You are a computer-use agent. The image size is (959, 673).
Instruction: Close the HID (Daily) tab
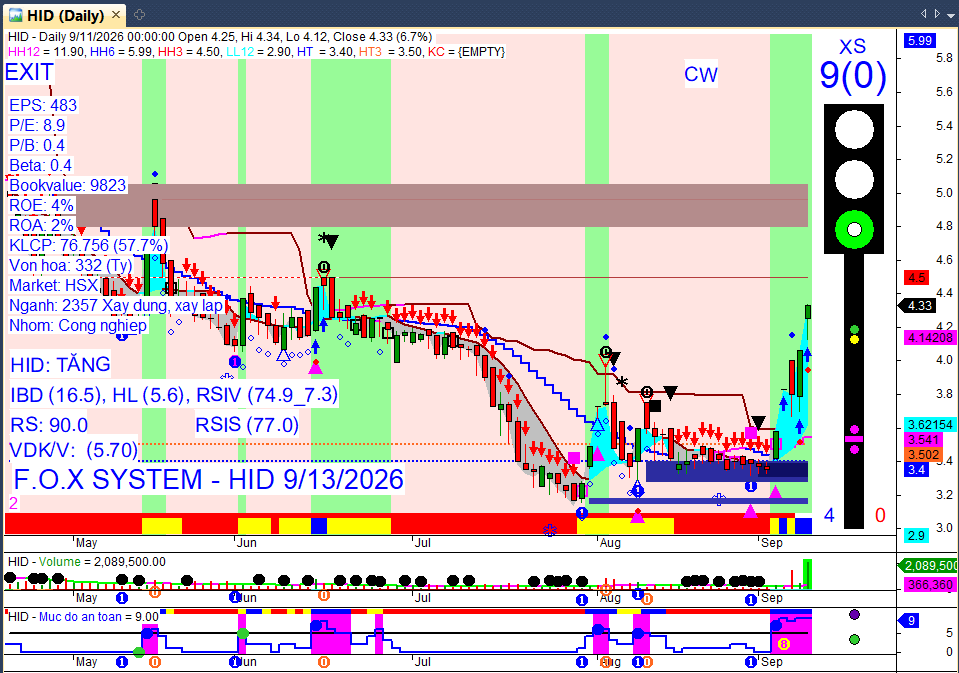116,15
